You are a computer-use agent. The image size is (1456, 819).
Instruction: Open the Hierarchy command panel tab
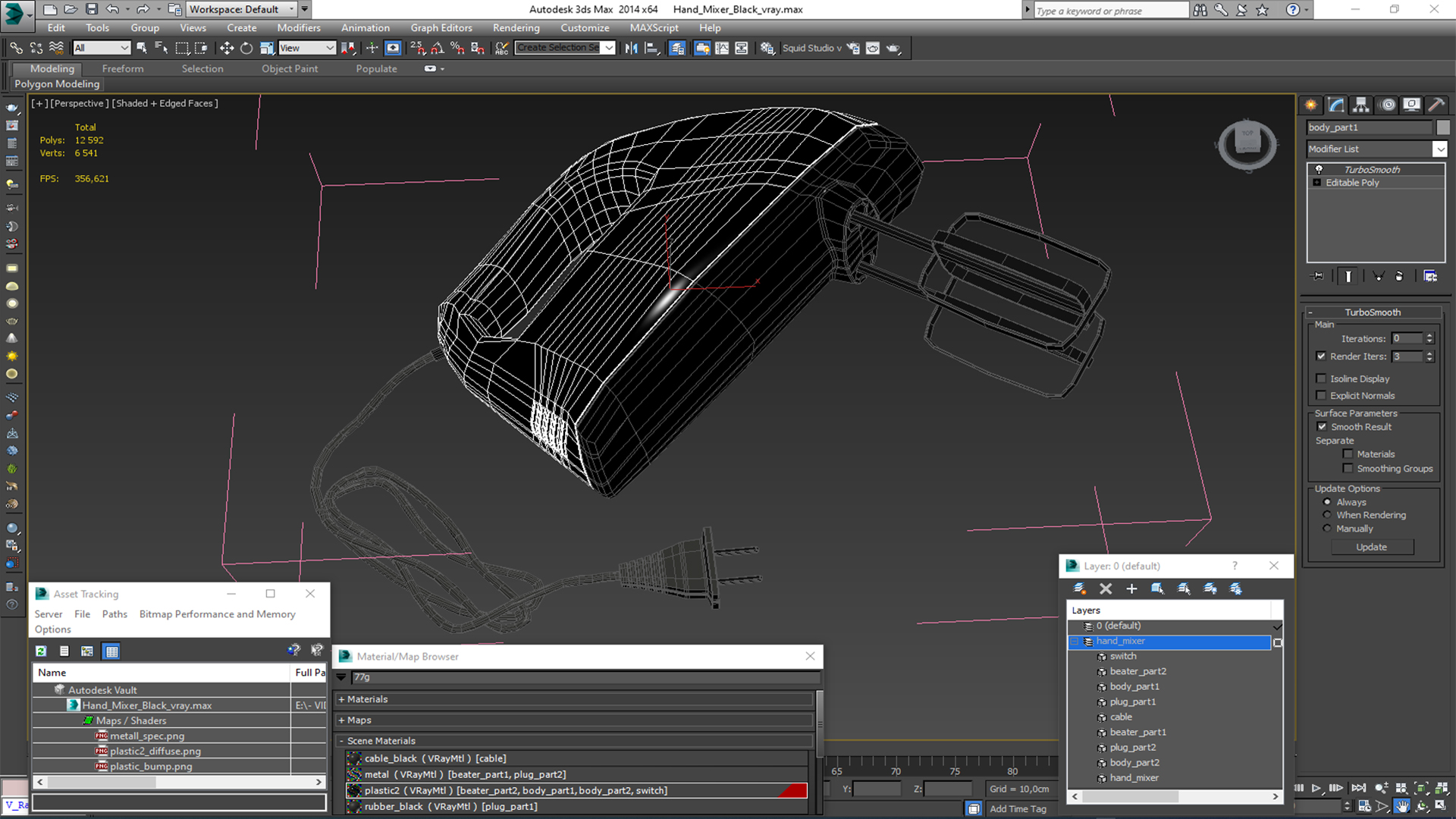click(x=1361, y=105)
